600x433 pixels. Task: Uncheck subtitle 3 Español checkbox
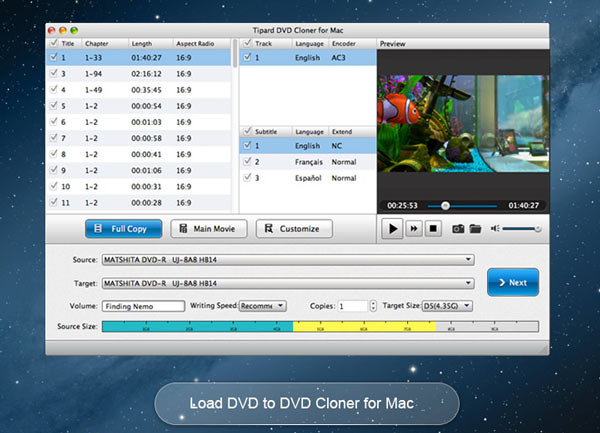click(248, 177)
